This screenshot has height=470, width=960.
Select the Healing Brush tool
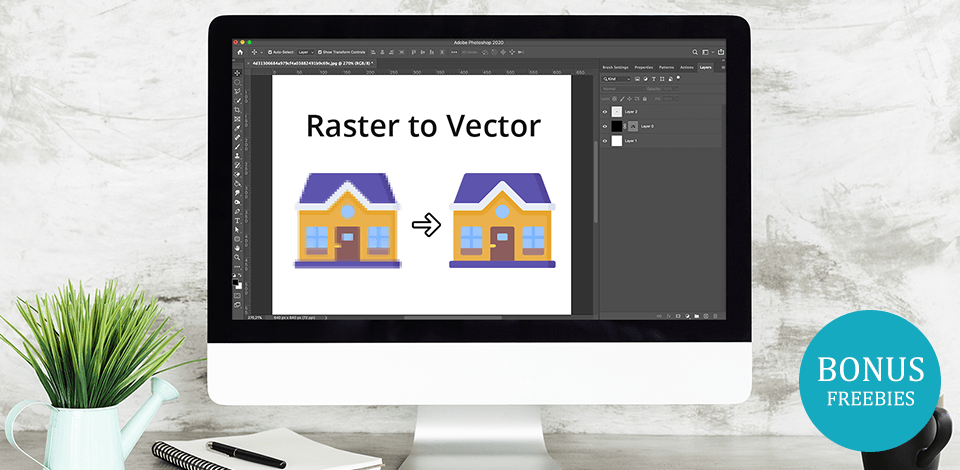238,138
